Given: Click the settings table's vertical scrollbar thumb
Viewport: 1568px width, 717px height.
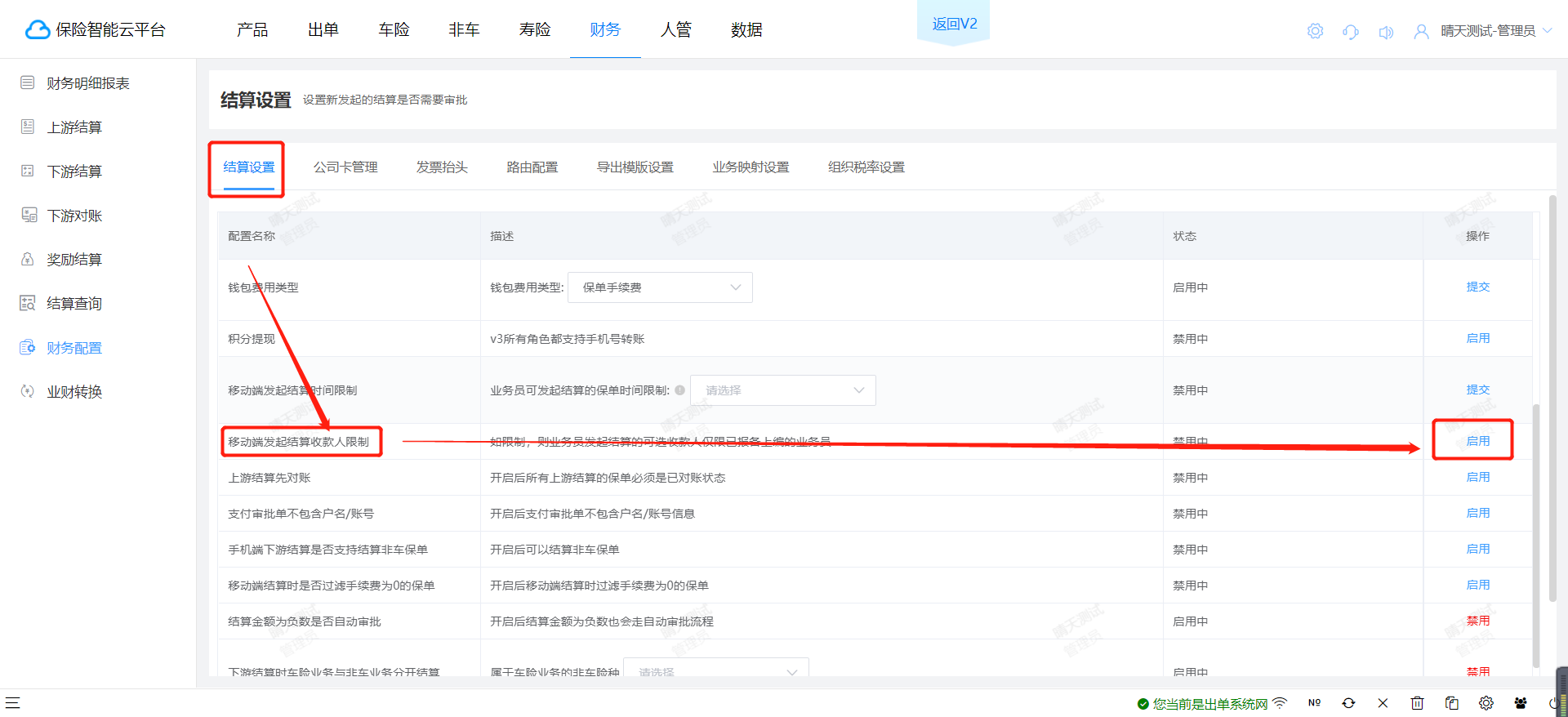Looking at the screenshot, I should point(1536,535).
